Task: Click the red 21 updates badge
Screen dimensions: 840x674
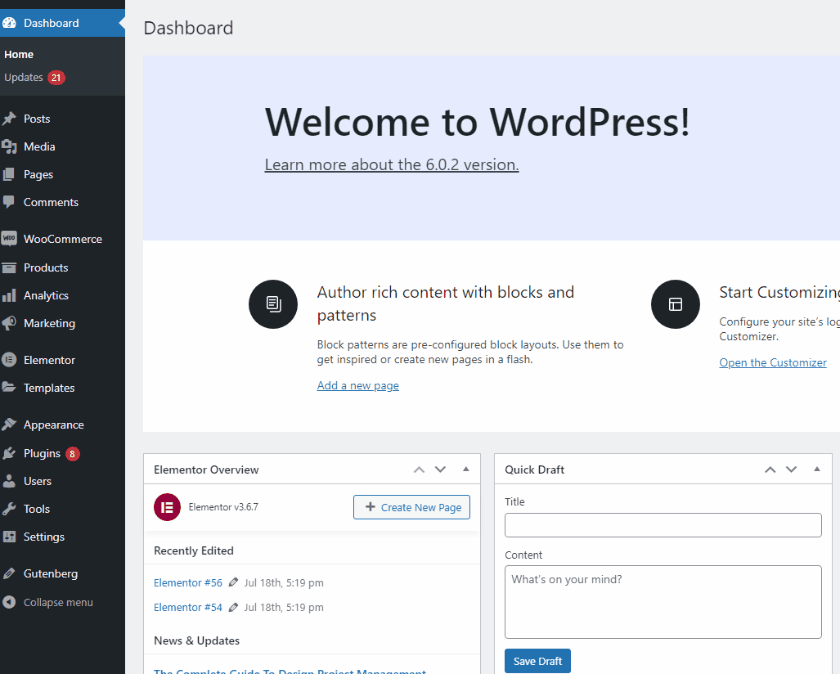Action: (56, 78)
